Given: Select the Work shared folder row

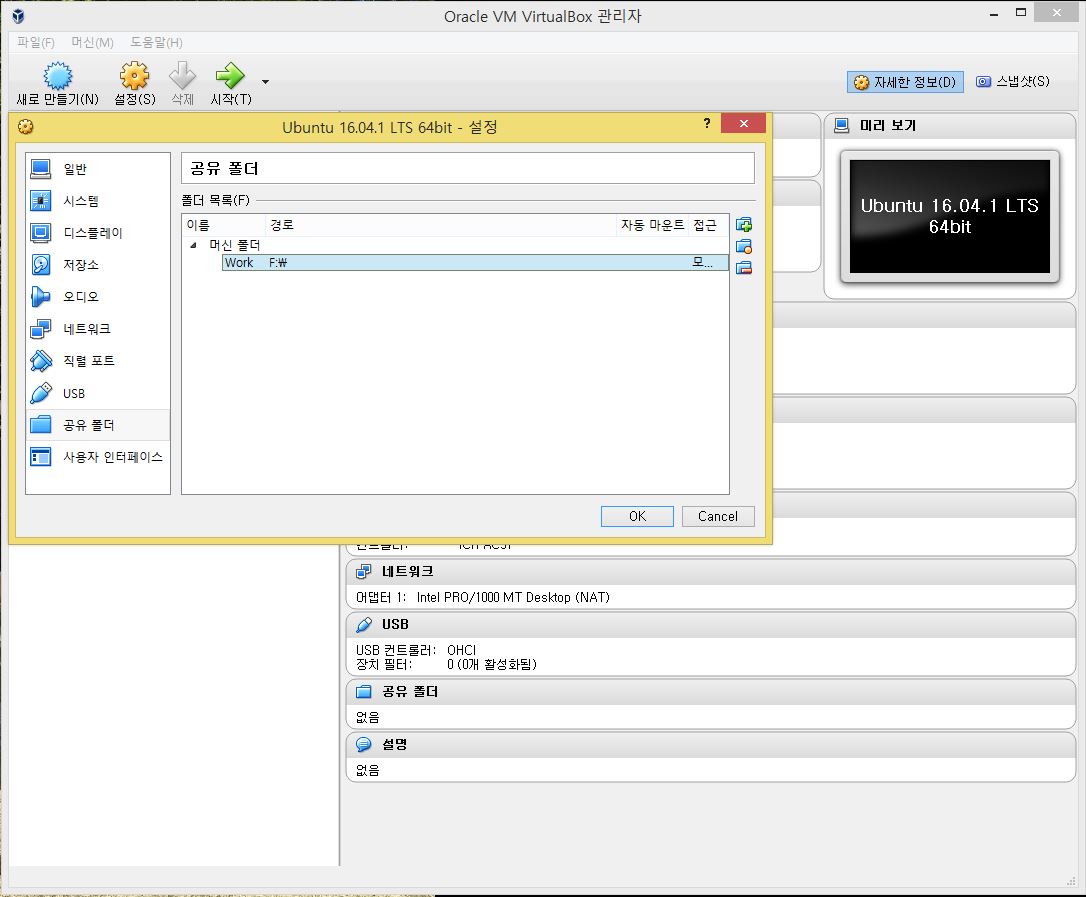Looking at the screenshot, I should (450, 263).
